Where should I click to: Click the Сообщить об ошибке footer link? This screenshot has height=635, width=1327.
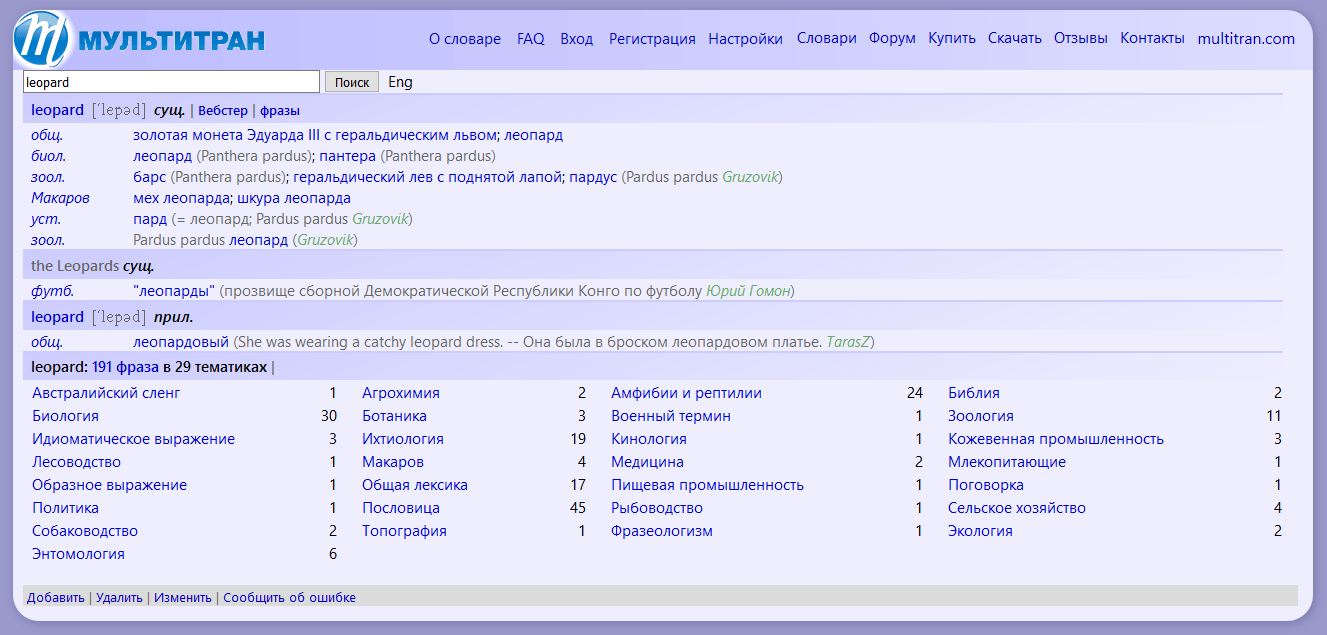pyautogui.click(x=289, y=598)
